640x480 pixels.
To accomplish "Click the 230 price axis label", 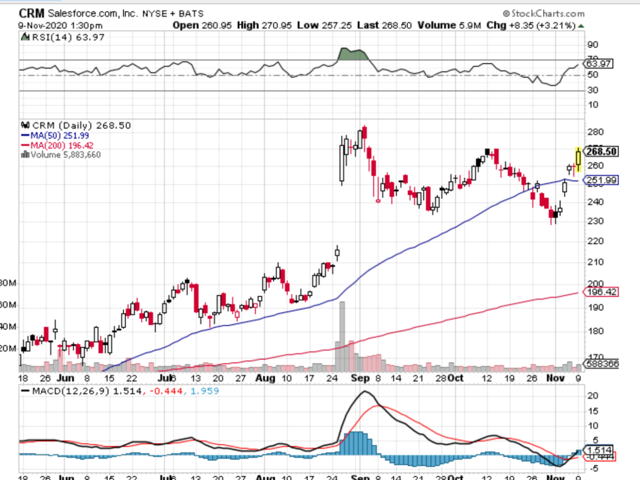I will click(x=595, y=221).
